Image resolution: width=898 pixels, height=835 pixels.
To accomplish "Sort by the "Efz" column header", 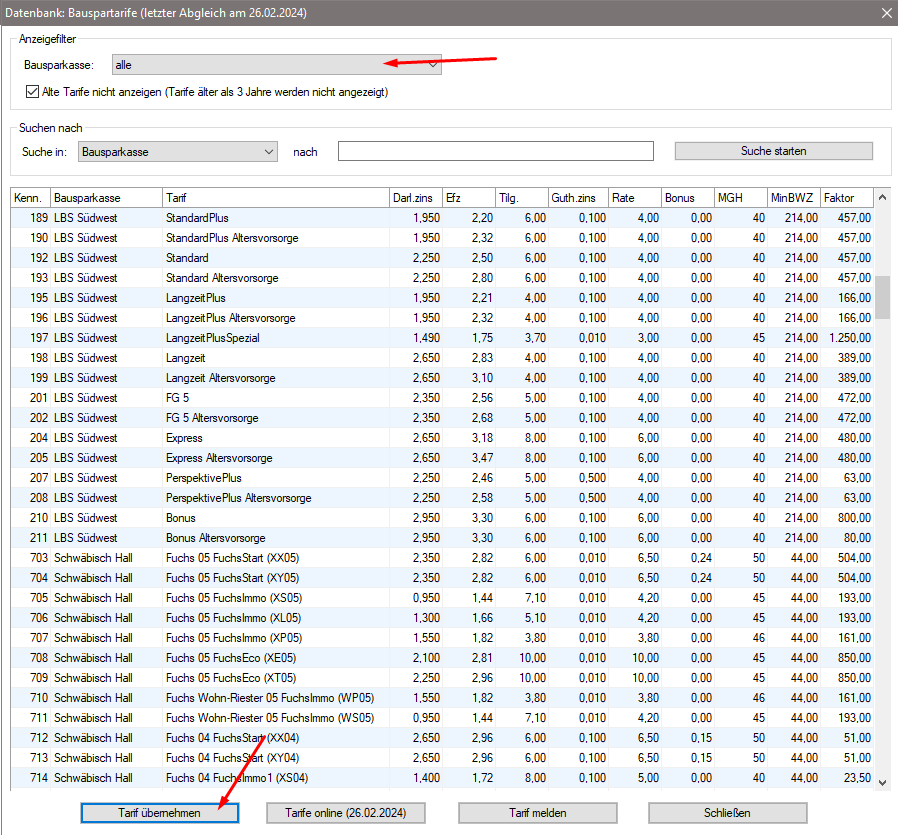I will [x=468, y=198].
